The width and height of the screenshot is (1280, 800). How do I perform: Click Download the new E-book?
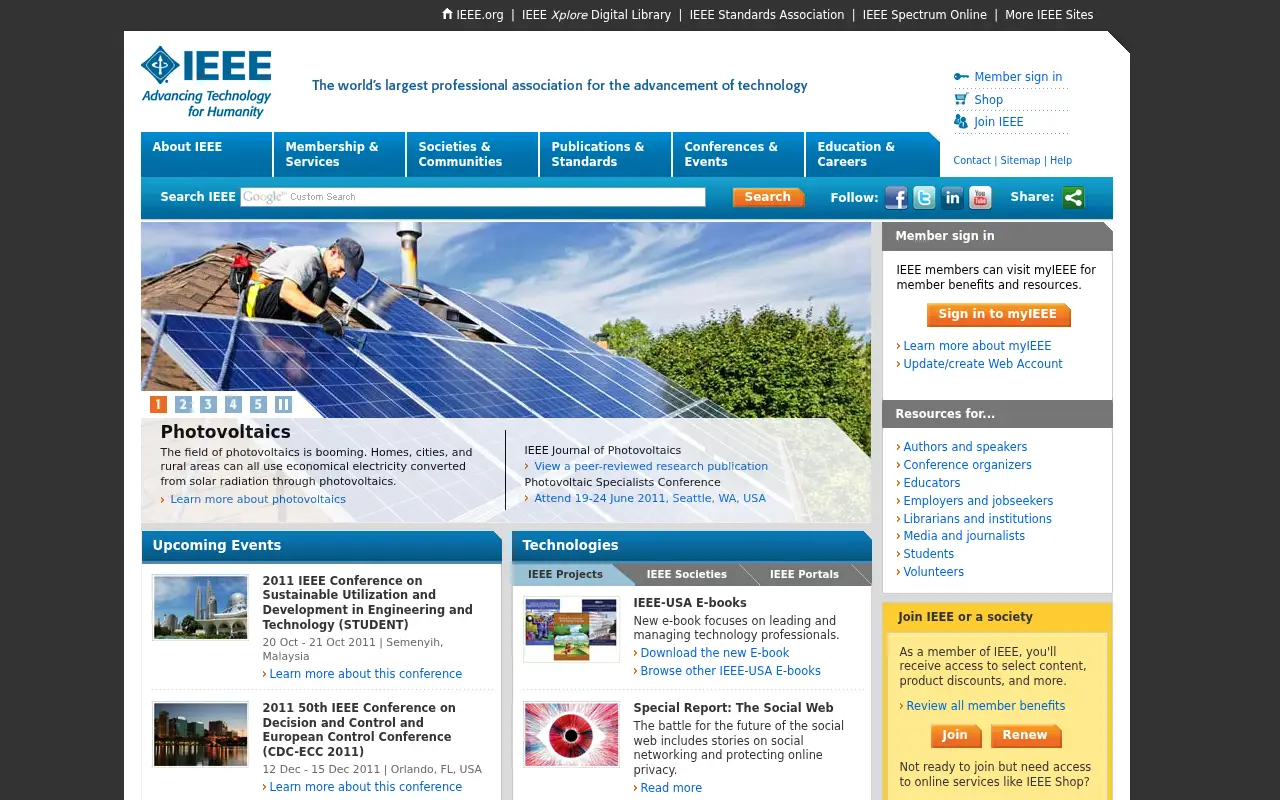click(715, 653)
